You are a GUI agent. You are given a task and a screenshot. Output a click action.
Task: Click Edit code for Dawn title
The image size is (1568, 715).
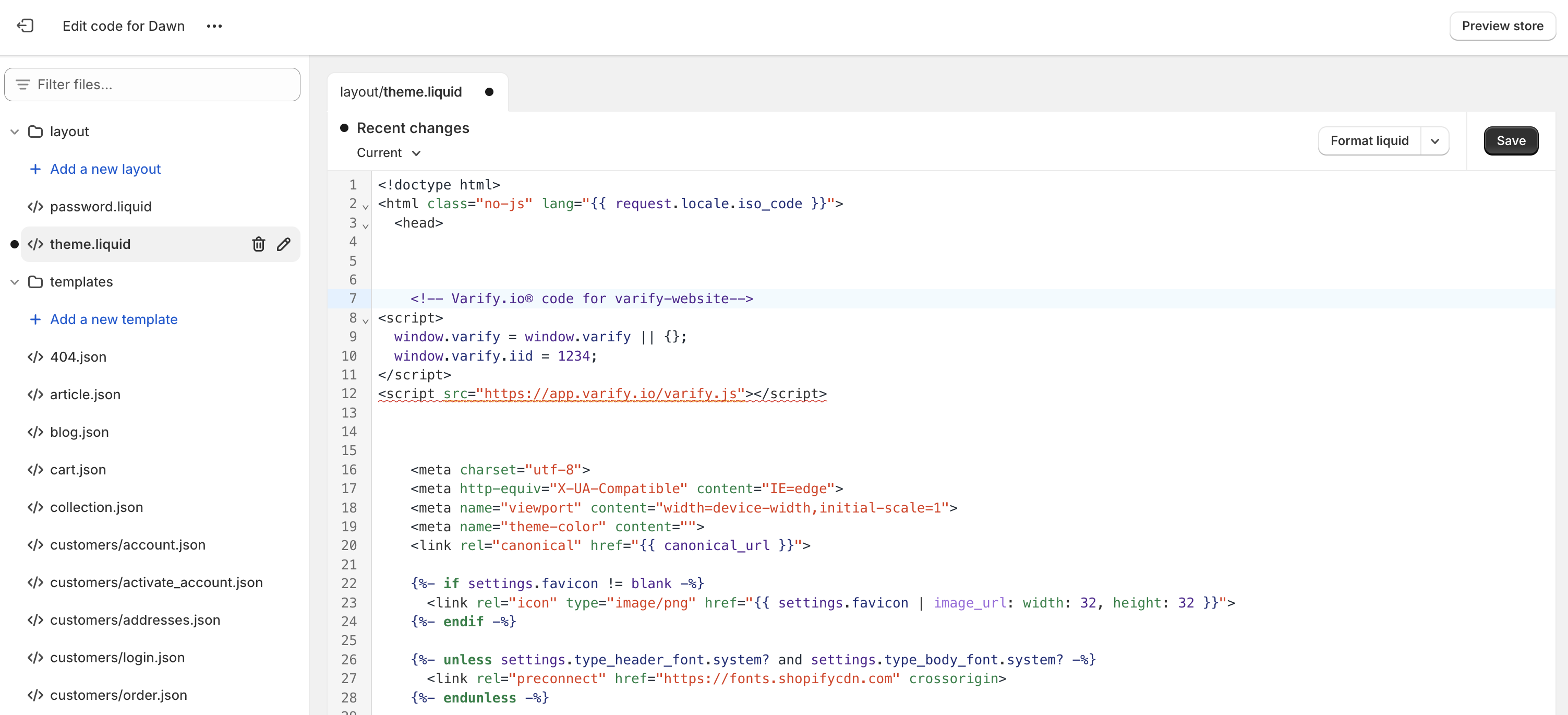[x=124, y=26]
